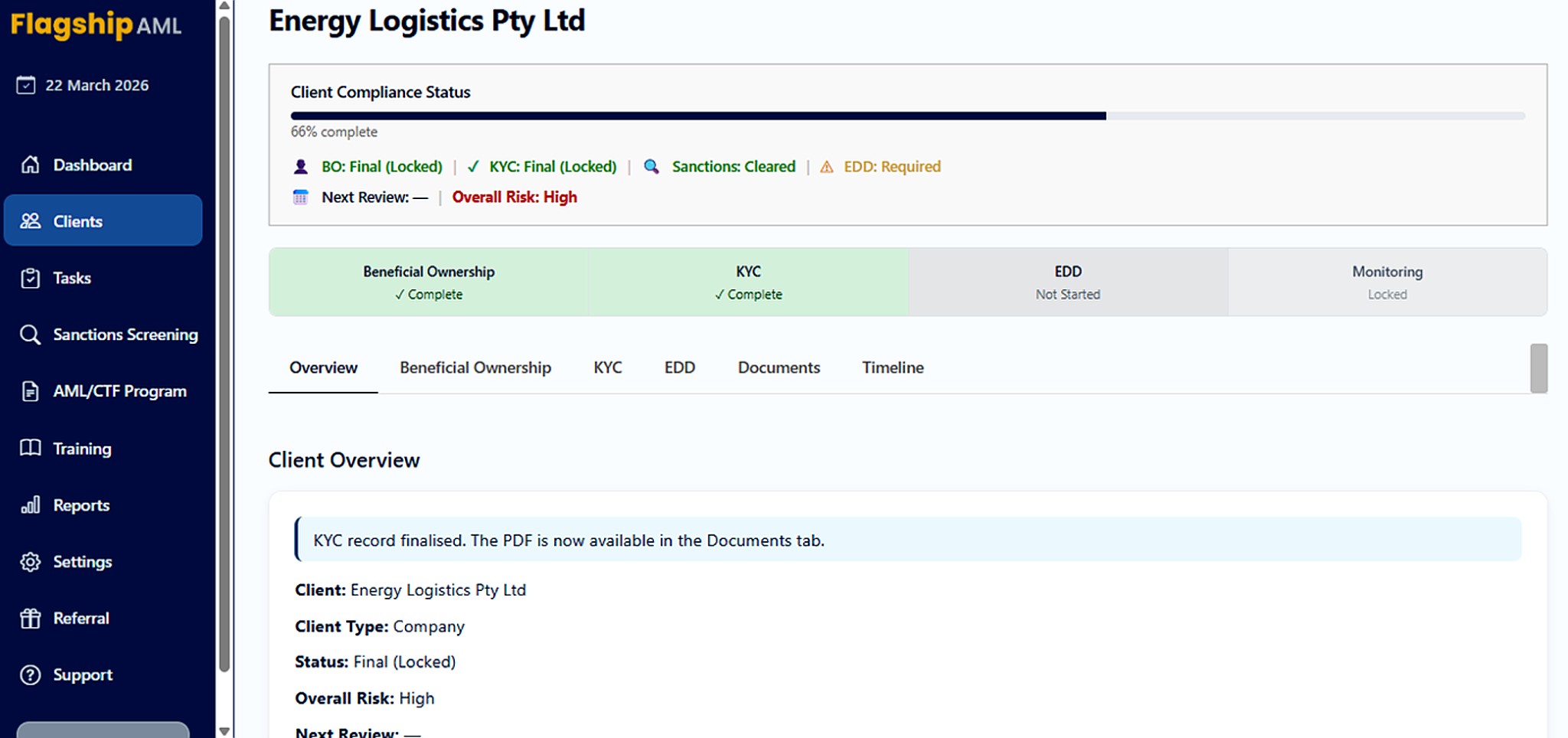Click the right-side vertical scrollbar thumb

(x=1539, y=369)
